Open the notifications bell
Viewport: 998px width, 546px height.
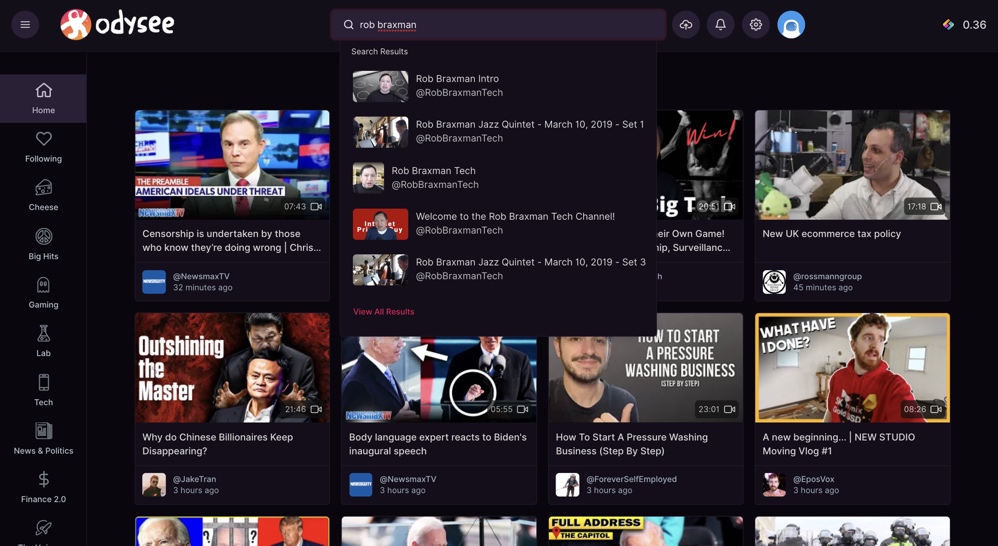[720, 25]
